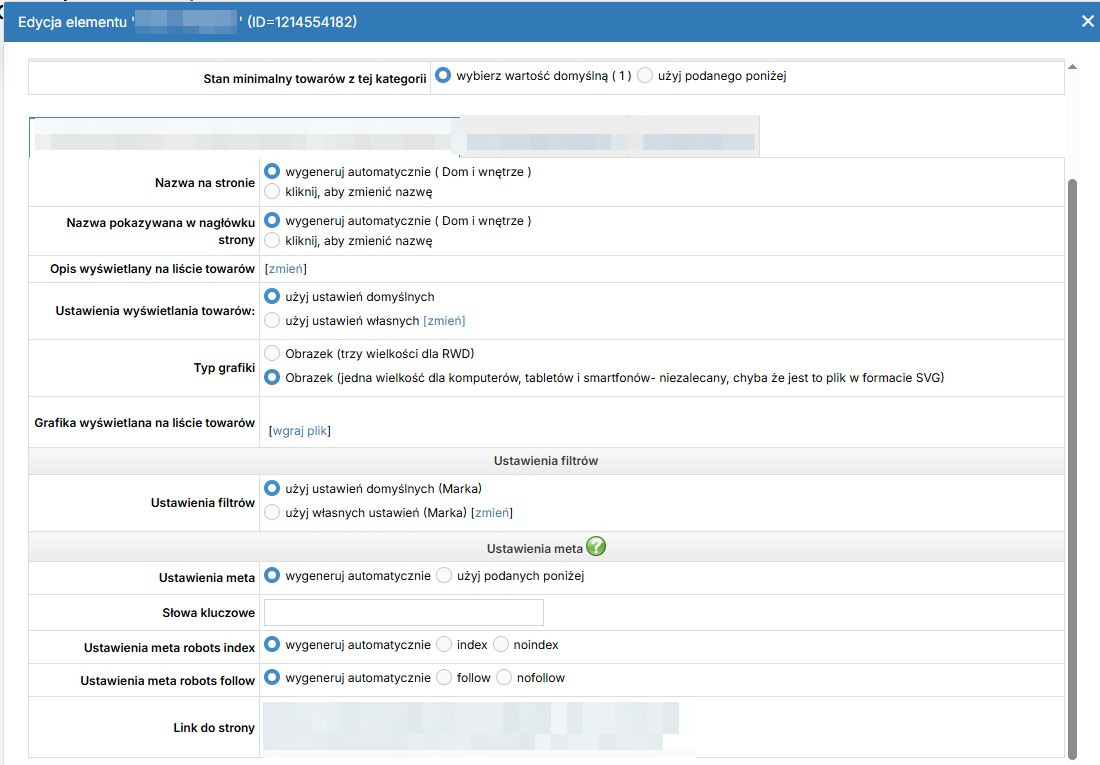Select auto-generate for Nazwa pokazywana w nagłówku strony

pyautogui.click(x=271, y=220)
